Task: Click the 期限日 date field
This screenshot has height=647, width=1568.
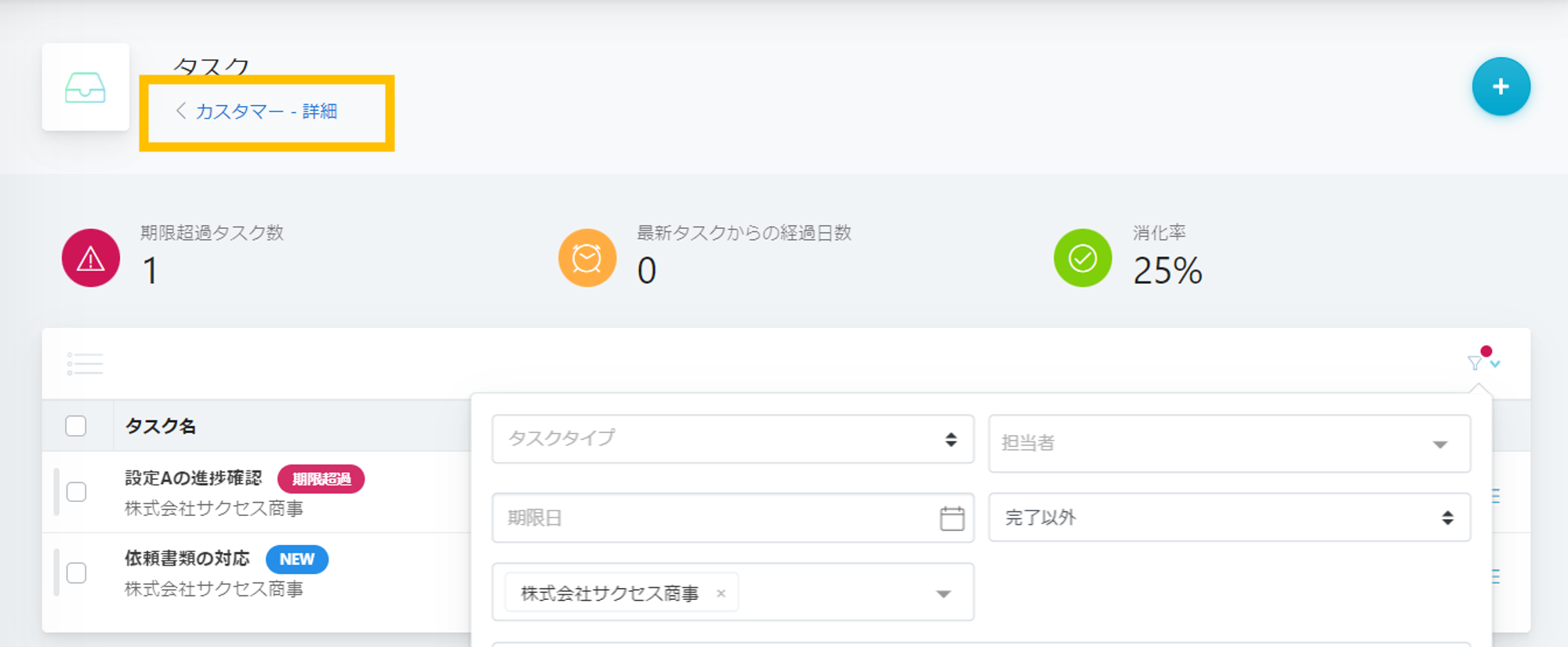Action: coord(733,518)
